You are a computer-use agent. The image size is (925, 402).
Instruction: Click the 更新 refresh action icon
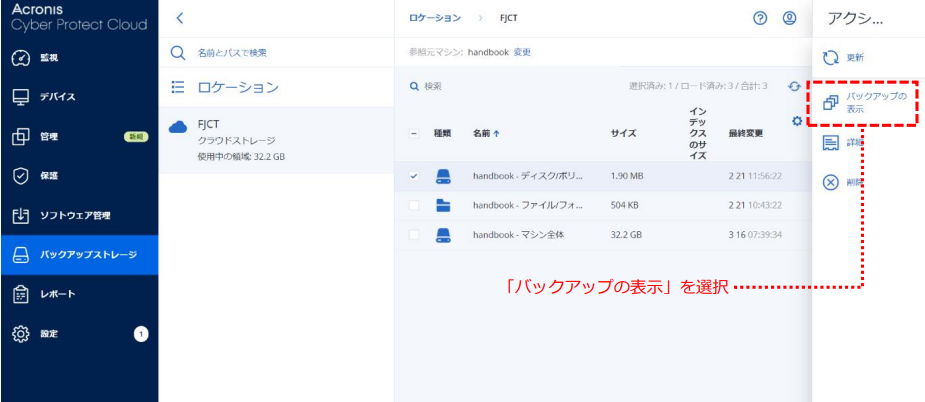(830, 58)
